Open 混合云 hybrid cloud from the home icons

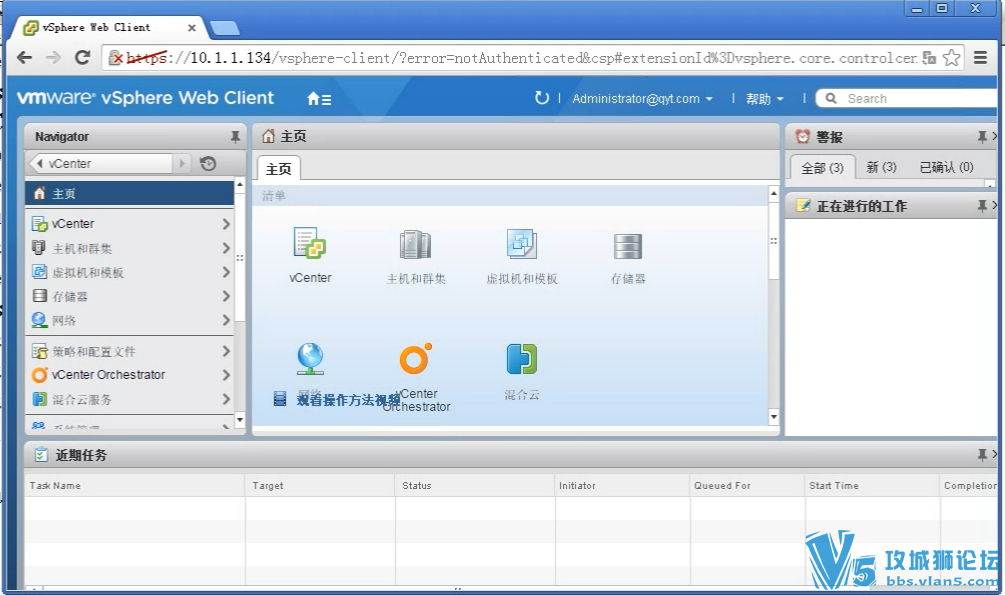pos(521,358)
